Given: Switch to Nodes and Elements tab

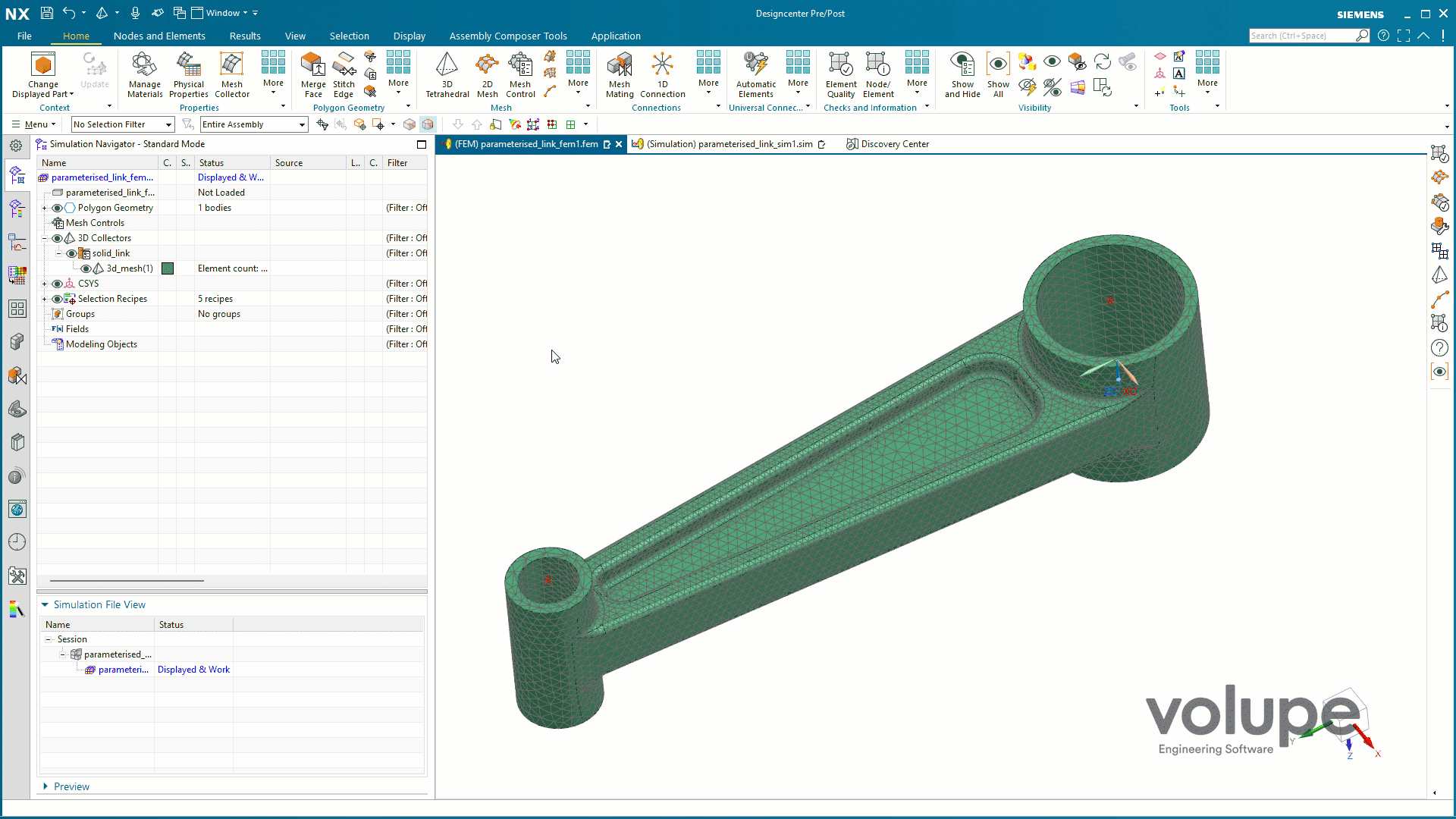Looking at the screenshot, I should (159, 36).
